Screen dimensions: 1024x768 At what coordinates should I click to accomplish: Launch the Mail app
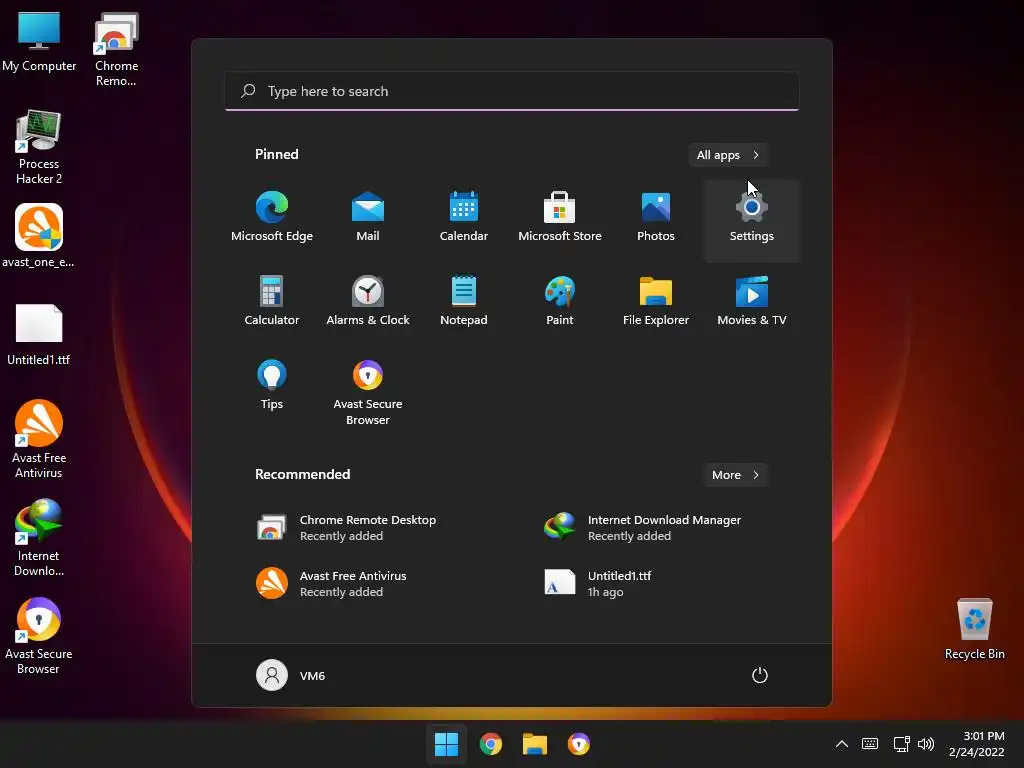click(368, 219)
